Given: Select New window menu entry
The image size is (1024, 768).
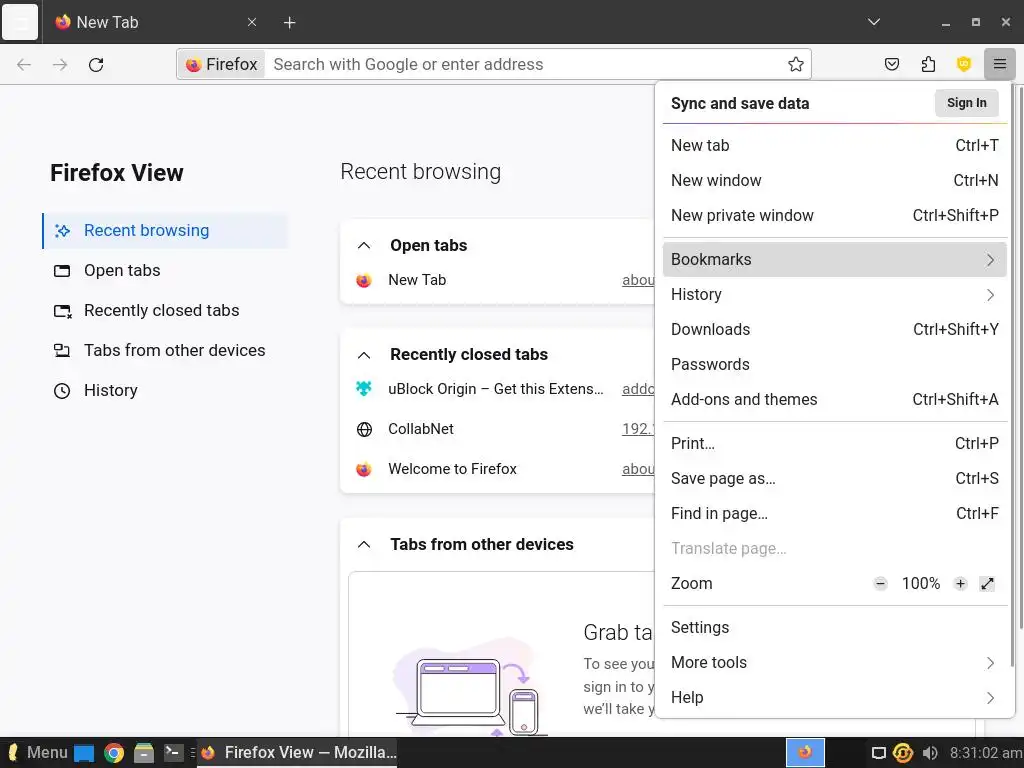Looking at the screenshot, I should [x=835, y=180].
